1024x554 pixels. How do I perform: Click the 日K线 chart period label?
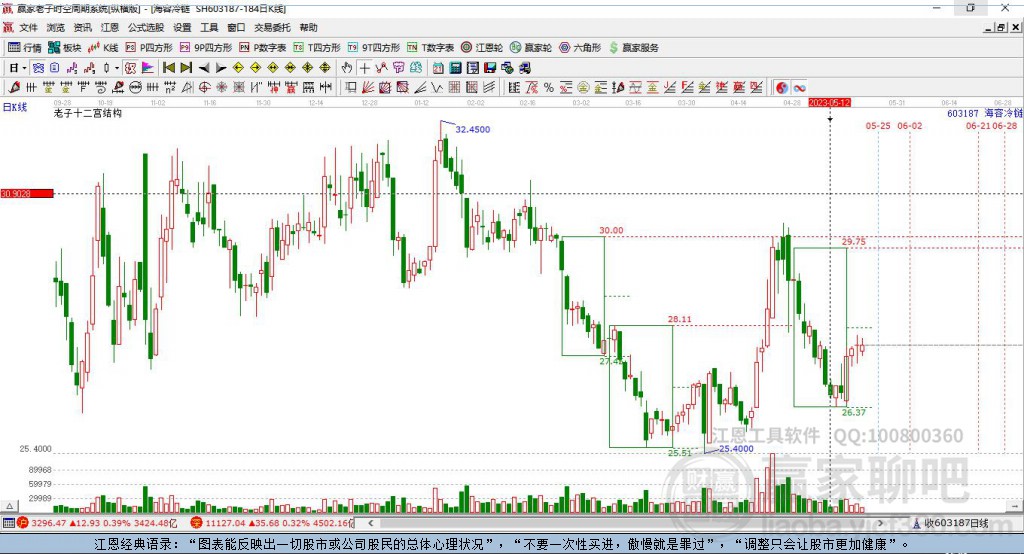15,107
